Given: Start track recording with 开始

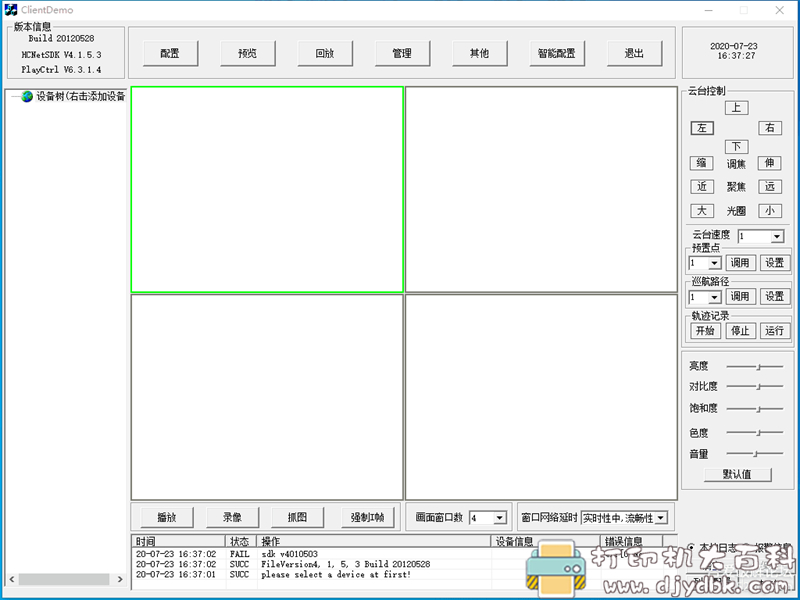Looking at the screenshot, I should pyautogui.click(x=706, y=331).
